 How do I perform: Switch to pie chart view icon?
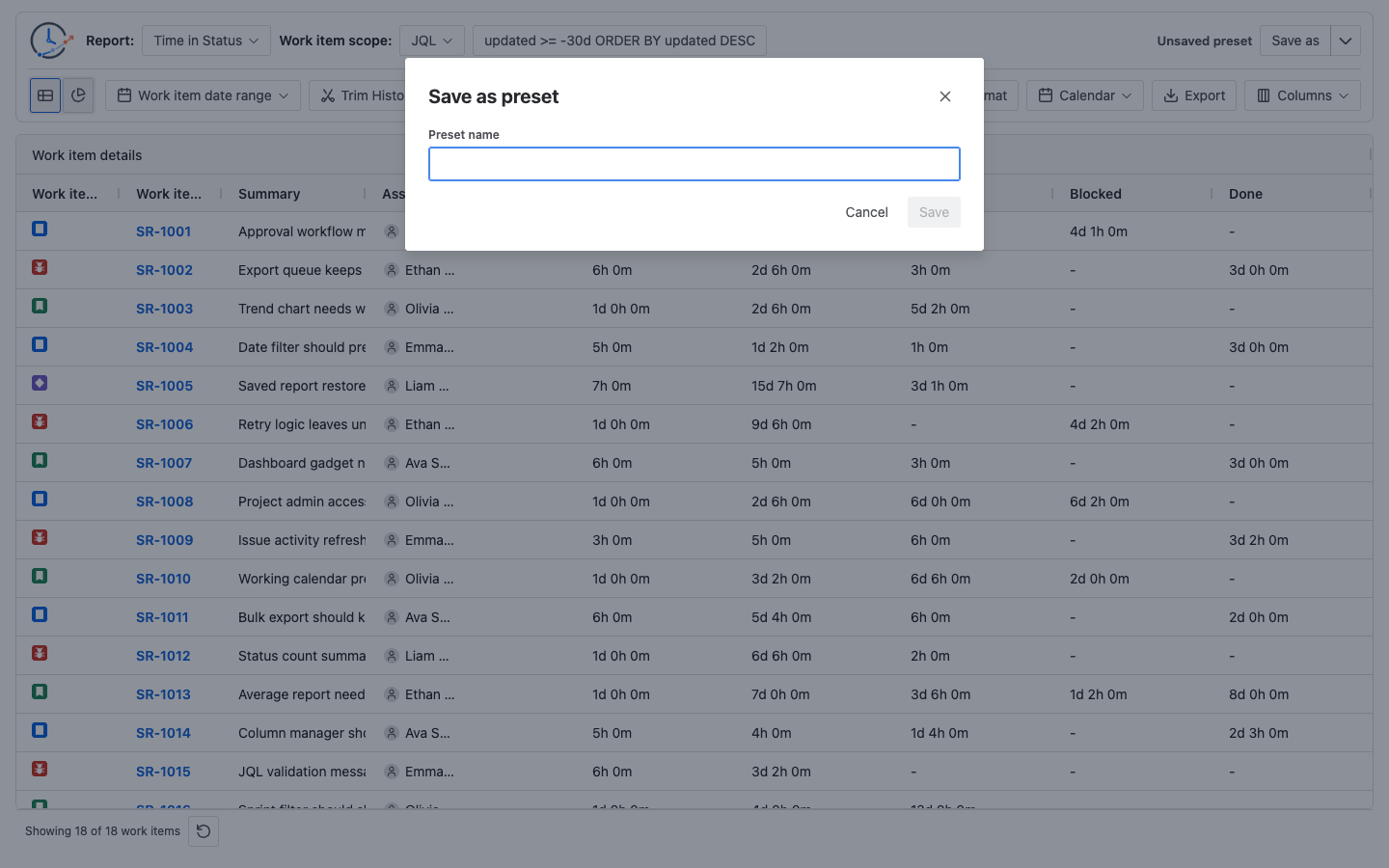[x=78, y=95]
